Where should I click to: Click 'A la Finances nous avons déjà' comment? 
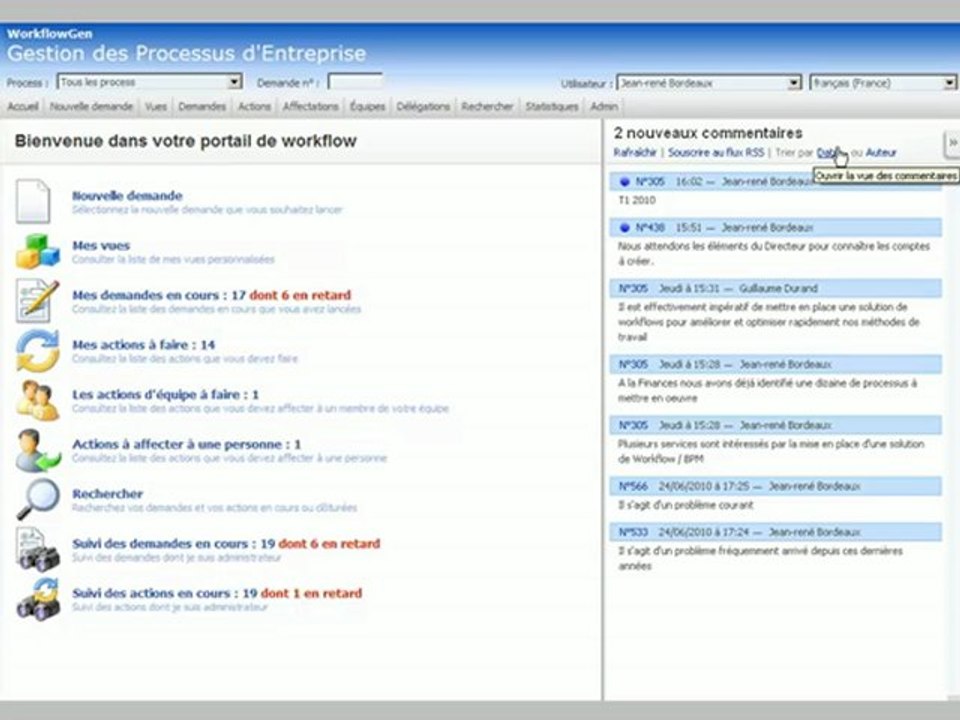click(x=767, y=391)
